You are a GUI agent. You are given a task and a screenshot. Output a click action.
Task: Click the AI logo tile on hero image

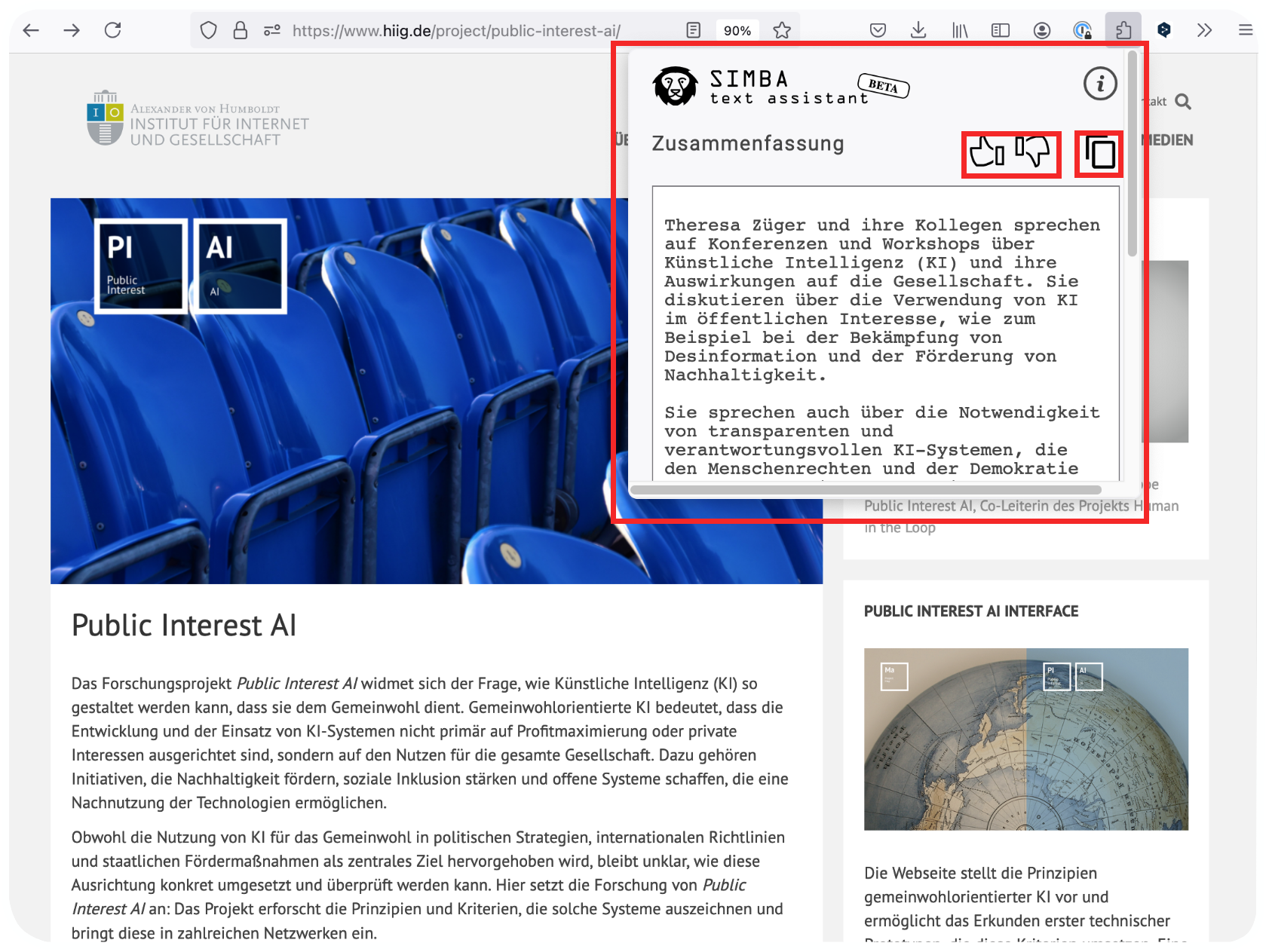click(x=241, y=266)
